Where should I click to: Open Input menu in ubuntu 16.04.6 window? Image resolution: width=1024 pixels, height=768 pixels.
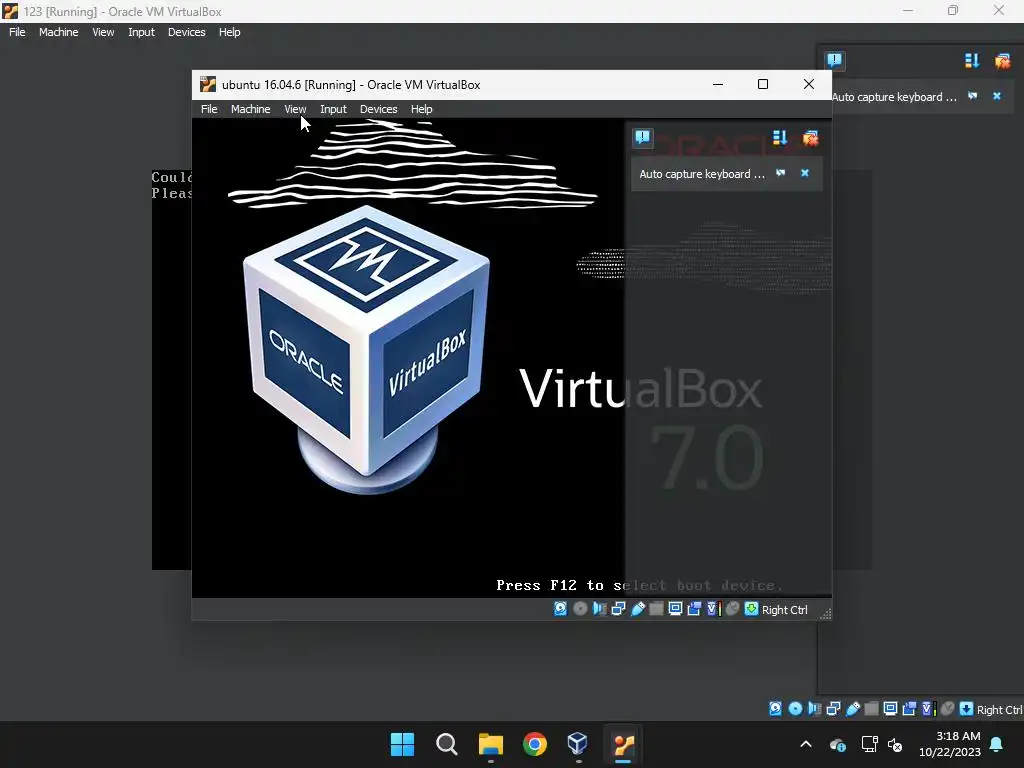click(x=333, y=109)
